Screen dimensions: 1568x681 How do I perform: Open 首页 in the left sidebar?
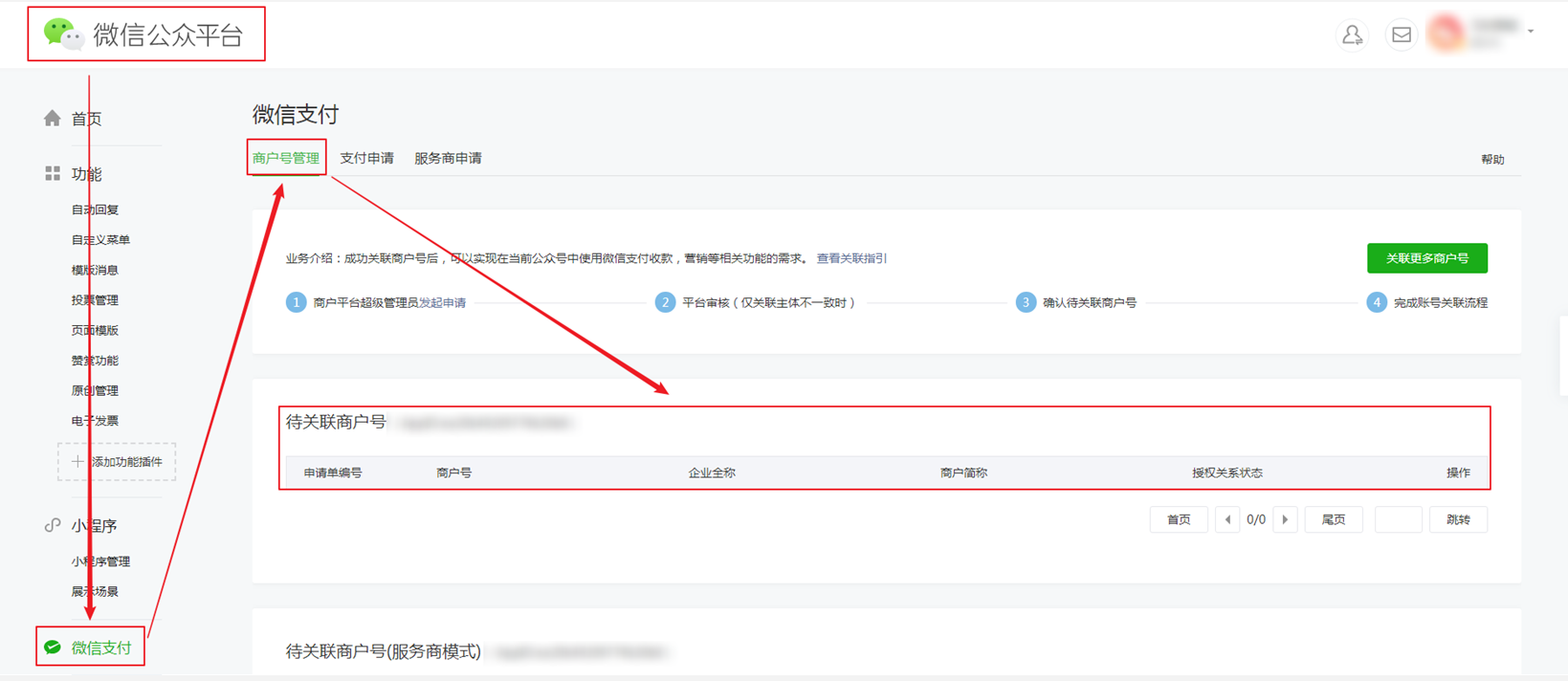pos(86,119)
